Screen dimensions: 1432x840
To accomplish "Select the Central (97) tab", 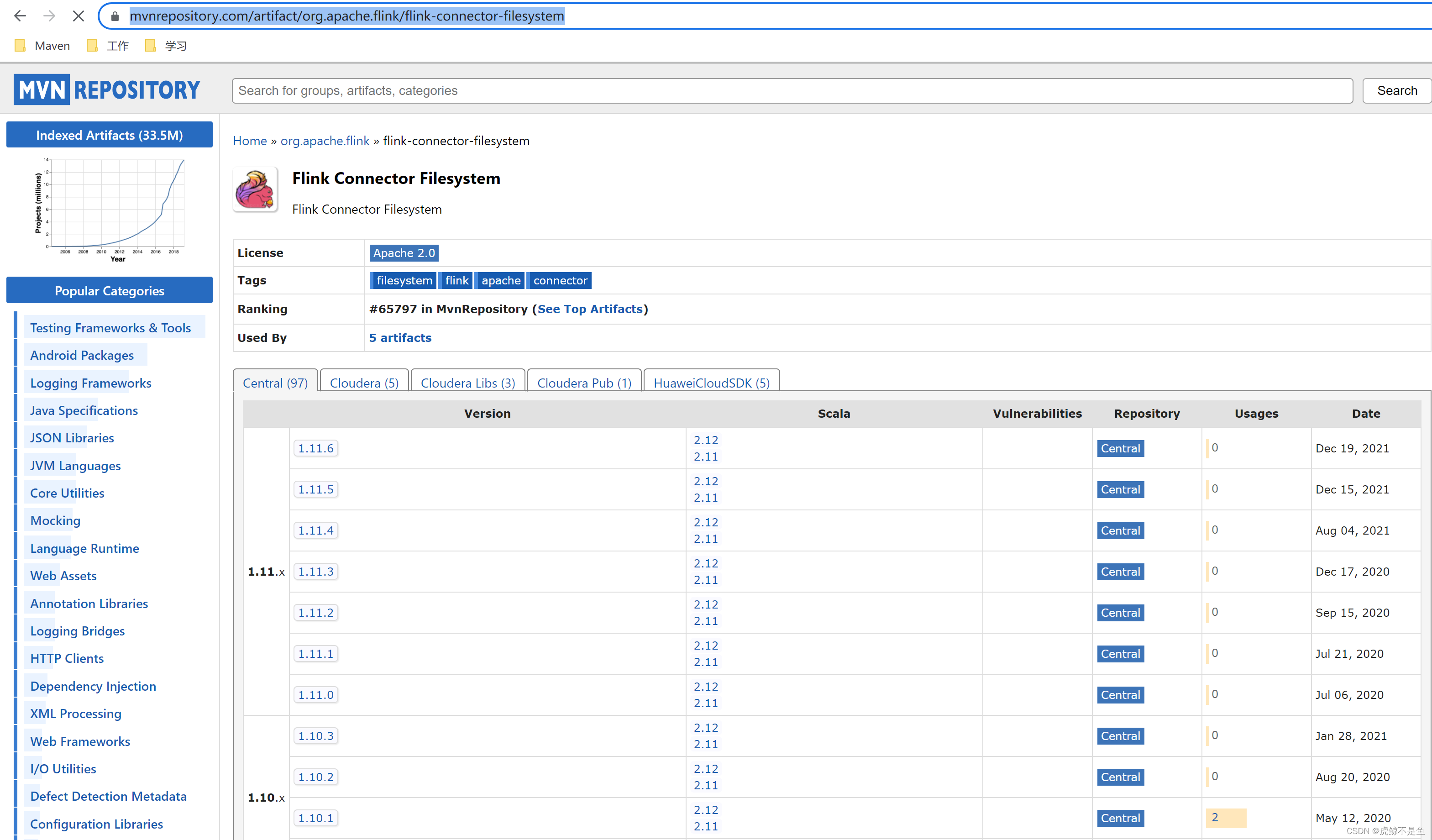I will [x=274, y=382].
